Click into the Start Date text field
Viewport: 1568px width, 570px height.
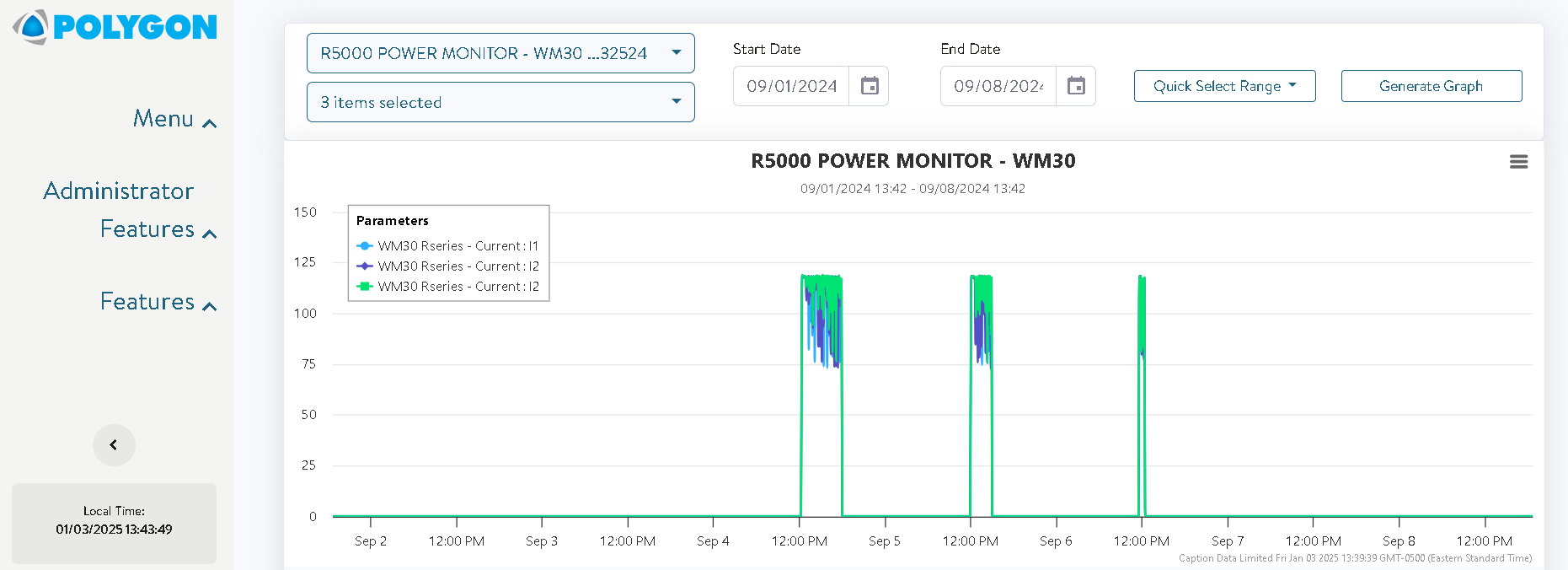(791, 86)
